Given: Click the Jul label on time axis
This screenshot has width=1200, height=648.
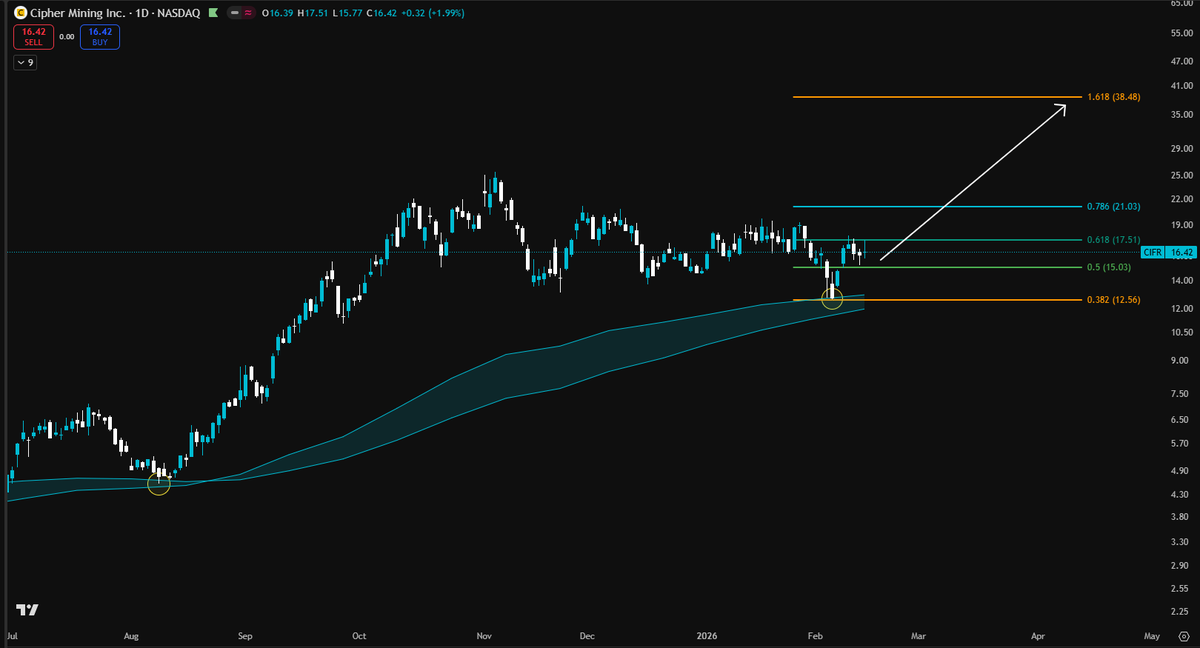Looking at the screenshot, I should point(11,636).
